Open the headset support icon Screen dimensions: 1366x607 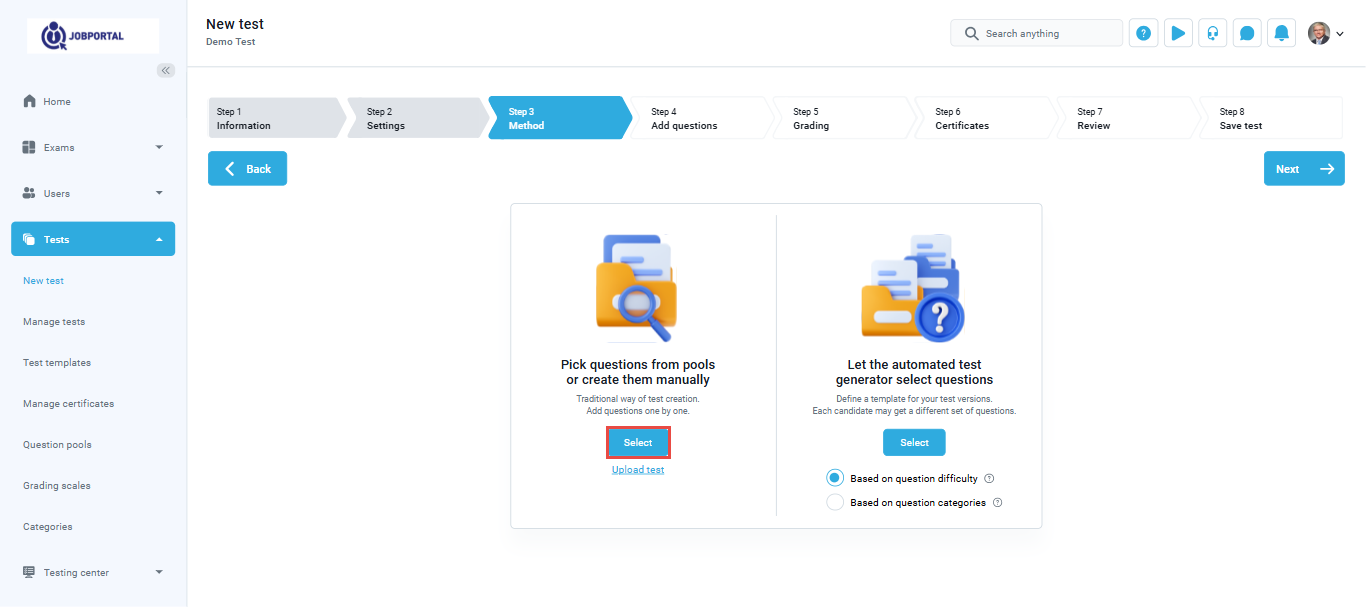(x=1212, y=33)
